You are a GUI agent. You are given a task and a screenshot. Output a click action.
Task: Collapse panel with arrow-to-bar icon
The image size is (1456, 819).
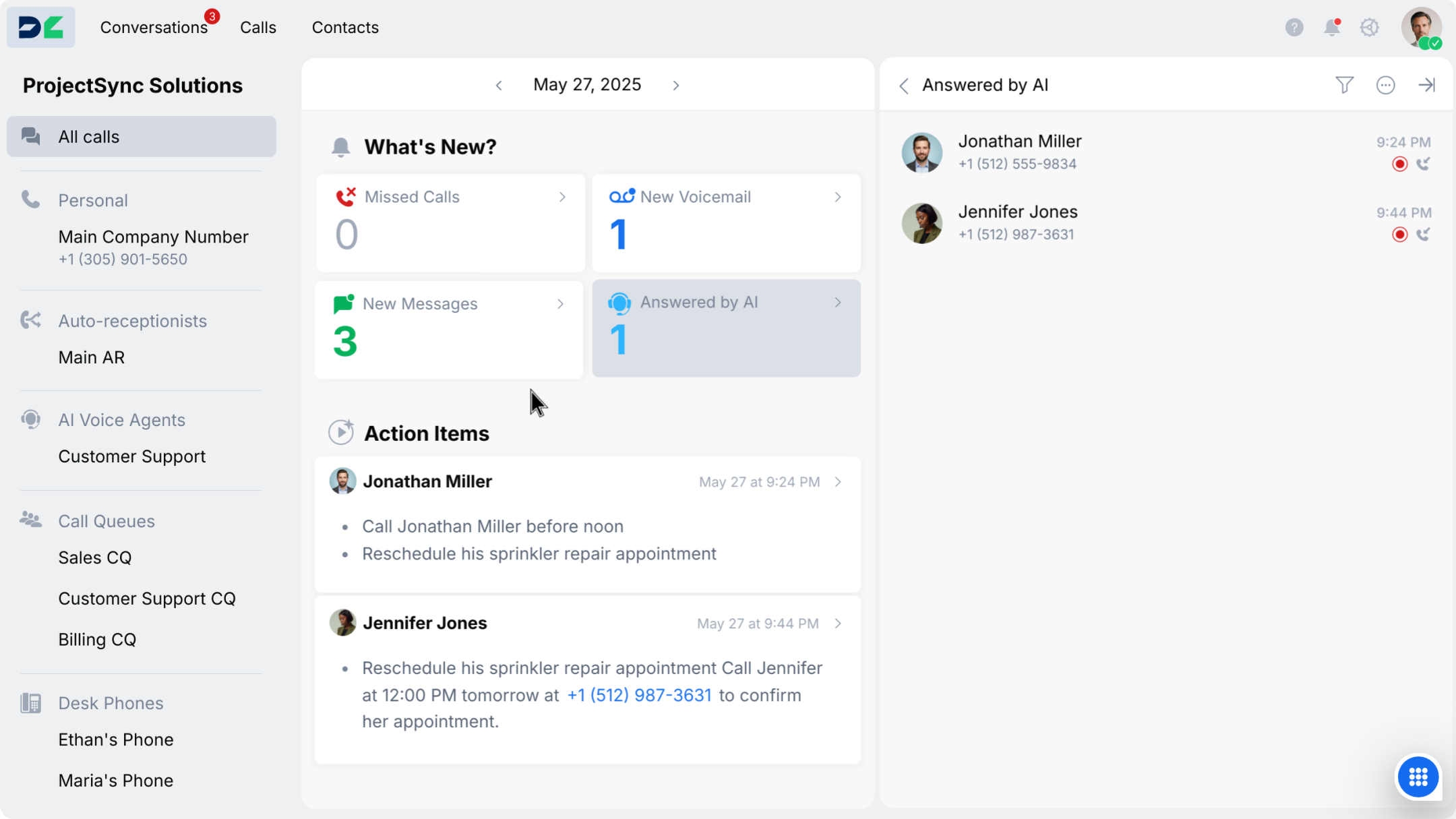click(x=1426, y=85)
